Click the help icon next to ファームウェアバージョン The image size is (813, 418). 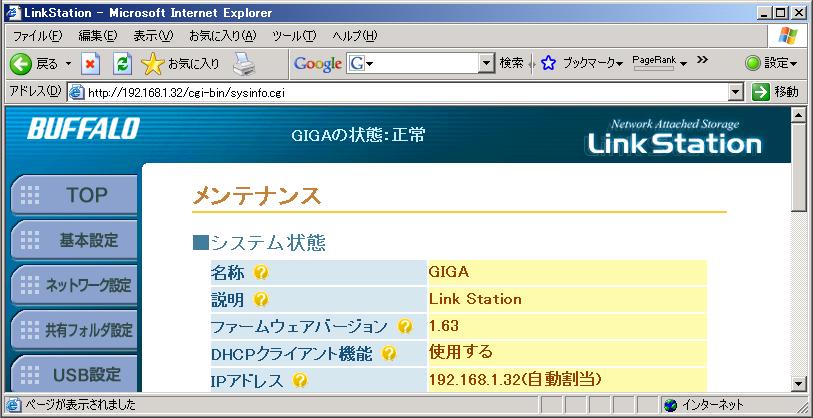[x=405, y=326]
